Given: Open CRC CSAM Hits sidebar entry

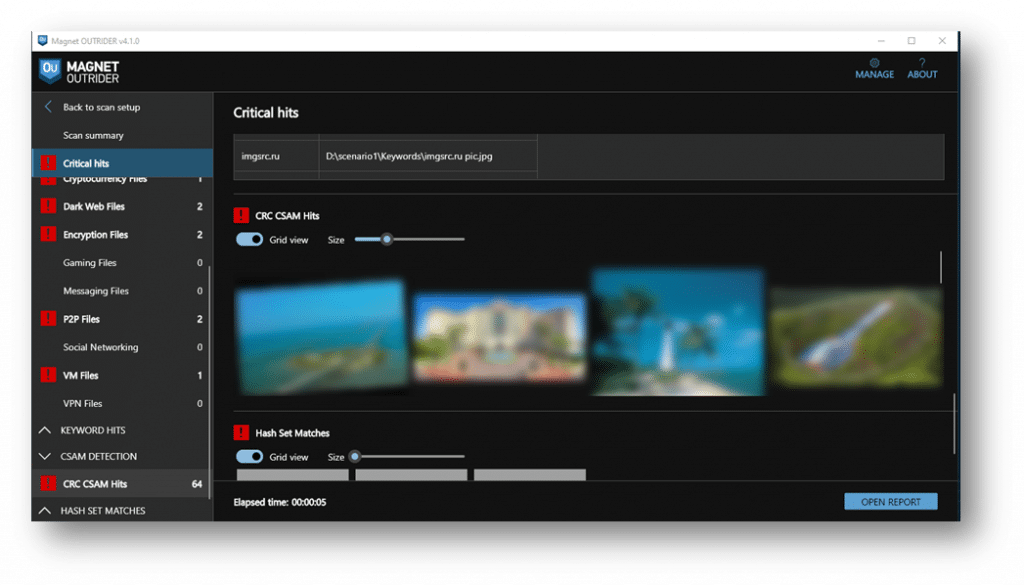Looking at the screenshot, I should [122, 483].
